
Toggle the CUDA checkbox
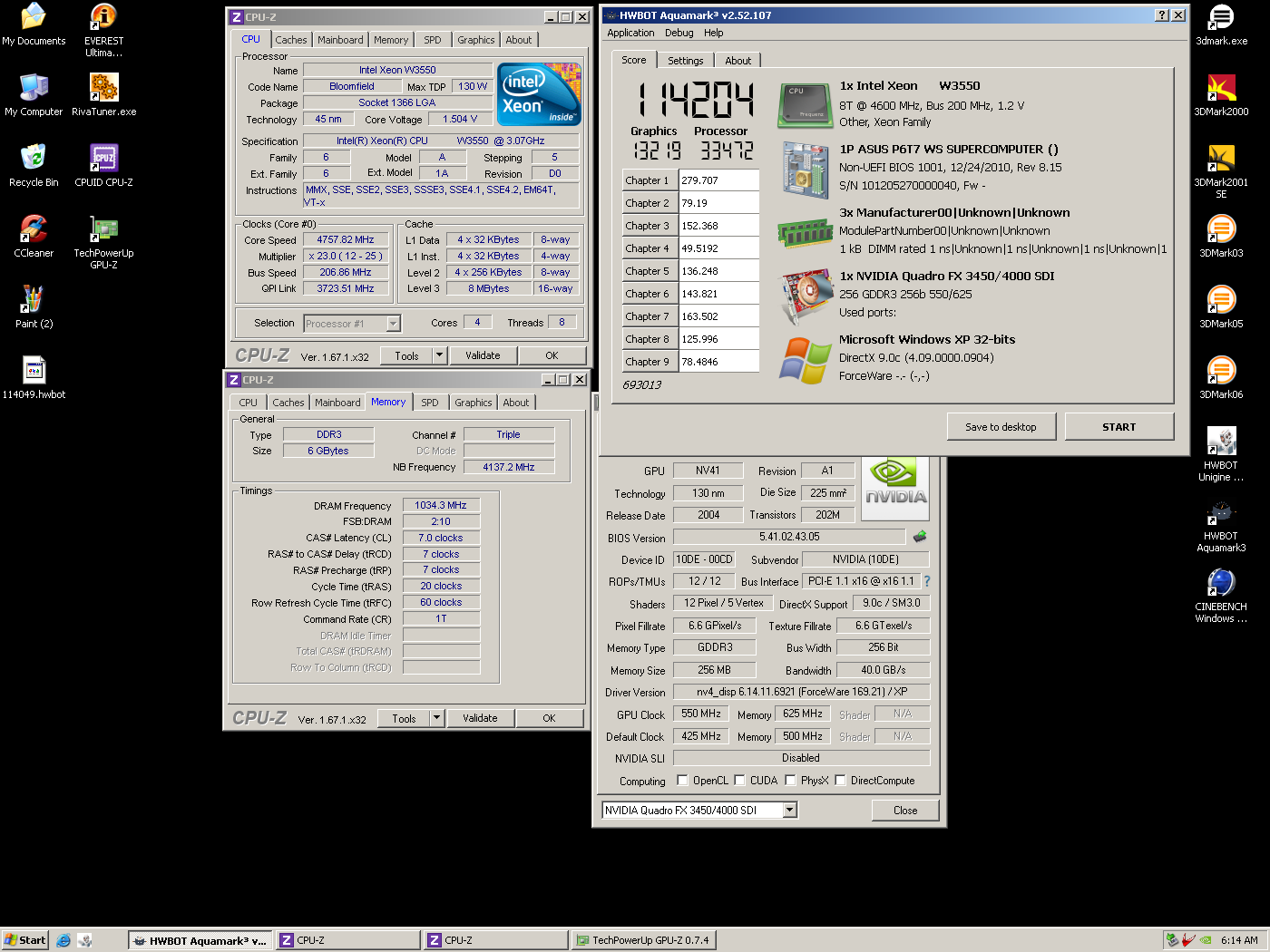739,780
